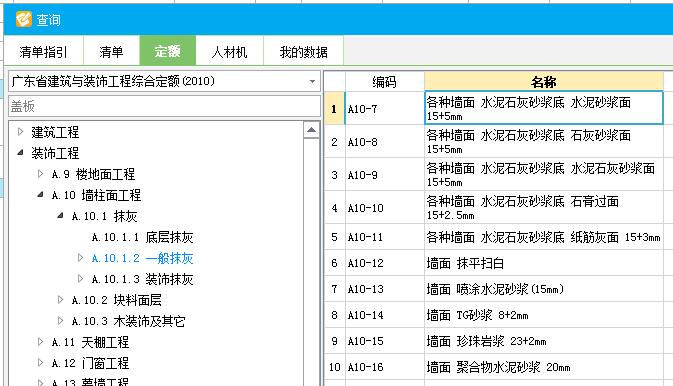Viewport: 673px width, 386px height.
Task: Click the 查询 window app icon
Action: click(x=24, y=19)
